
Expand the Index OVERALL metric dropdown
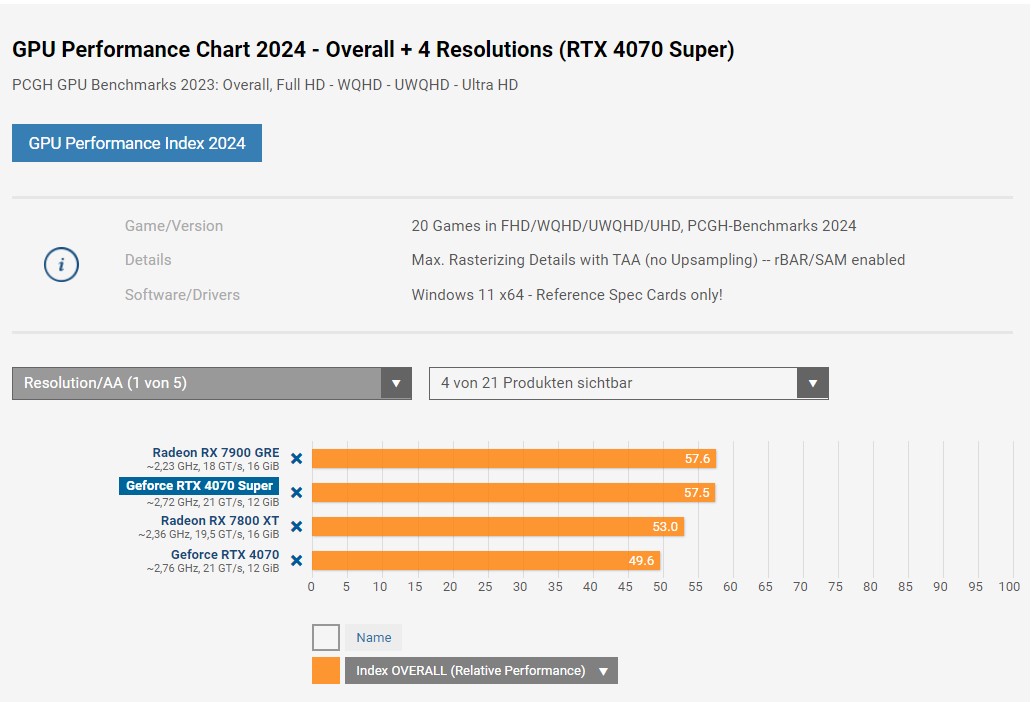[x=481, y=670]
